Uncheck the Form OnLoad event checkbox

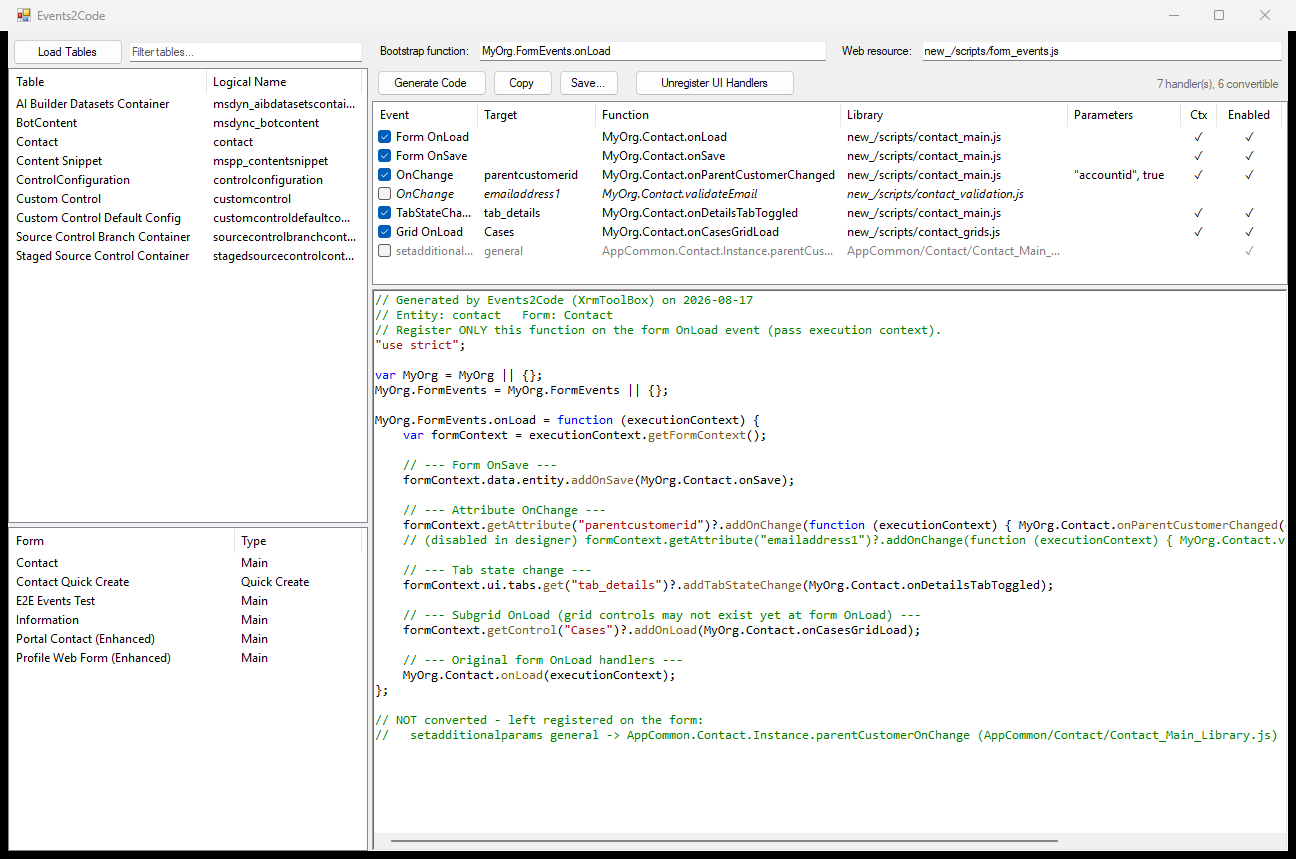click(385, 137)
